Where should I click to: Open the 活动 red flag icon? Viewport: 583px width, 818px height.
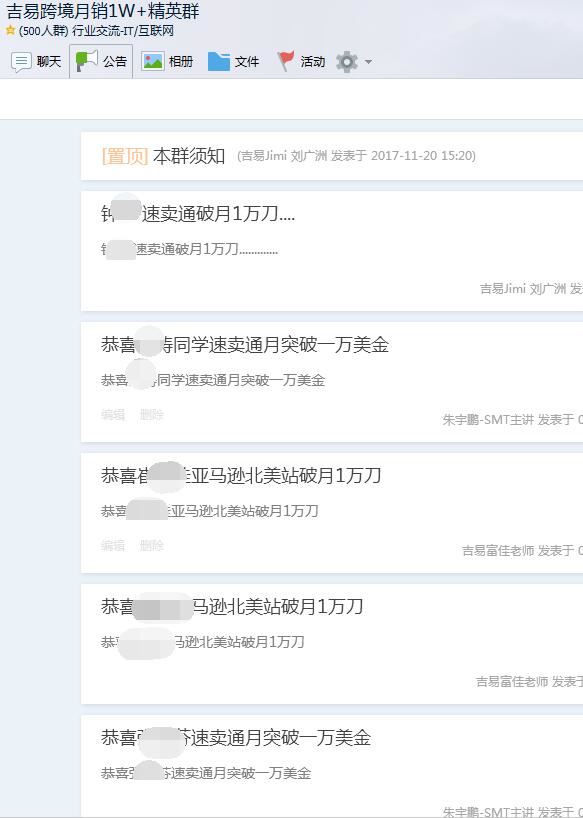pyautogui.click(x=285, y=61)
